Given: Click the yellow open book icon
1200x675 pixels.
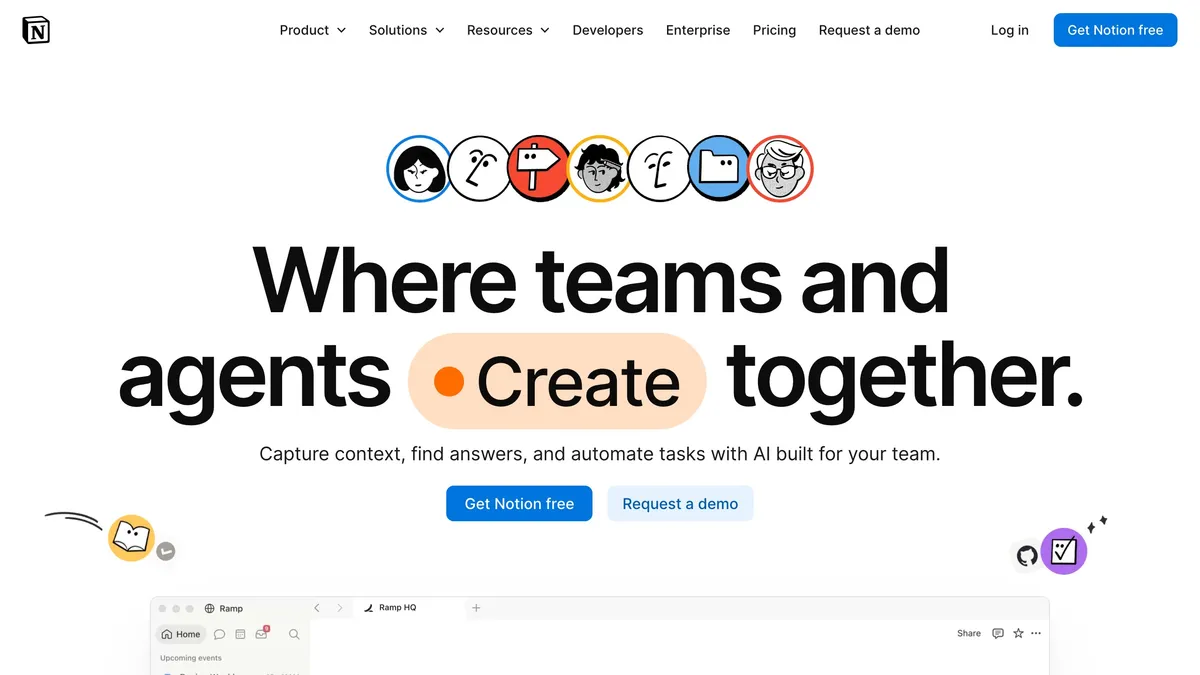Looking at the screenshot, I should pyautogui.click(x=131, y=538).
